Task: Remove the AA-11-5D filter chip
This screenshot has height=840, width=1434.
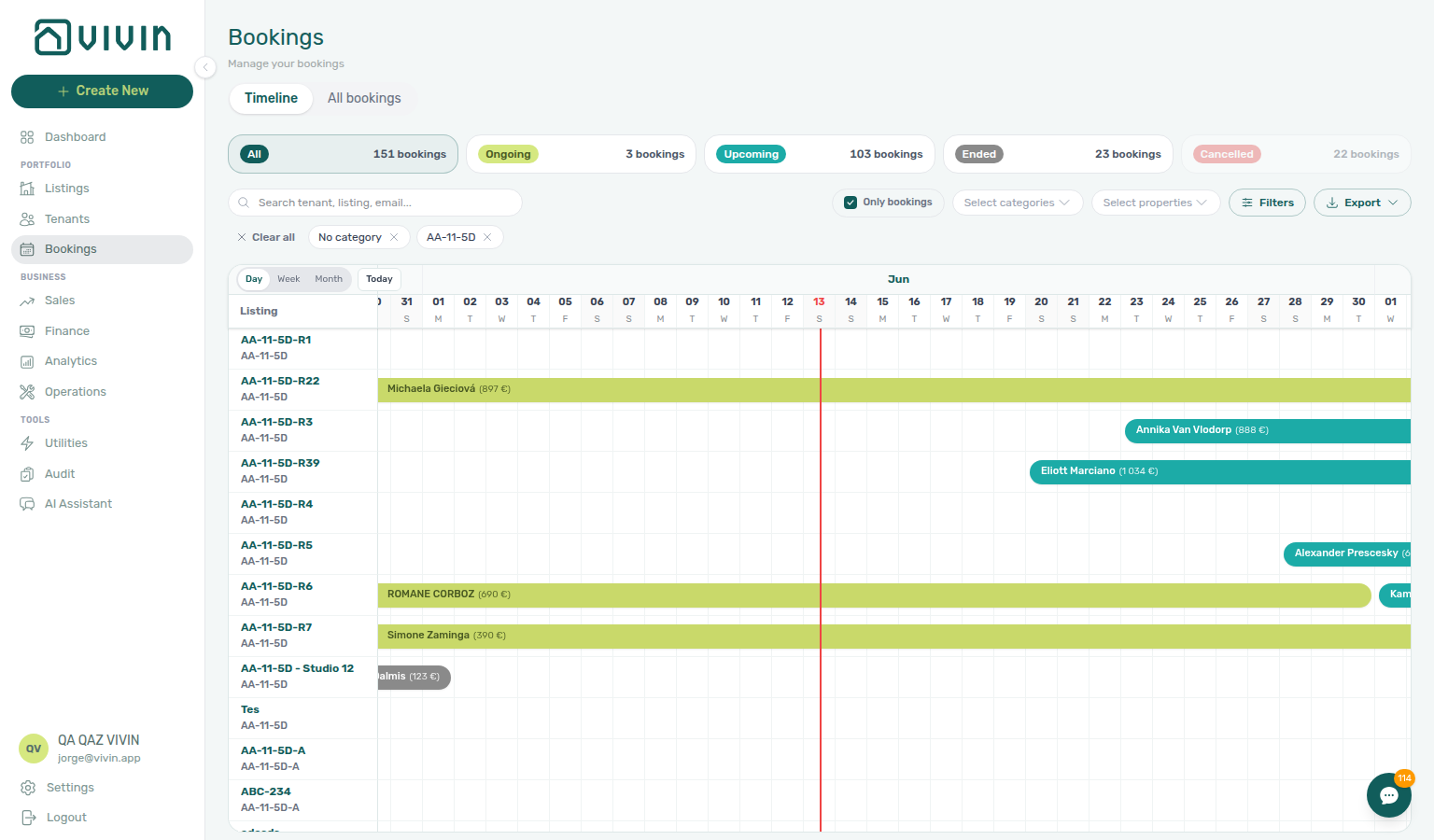Action: tap(487, 237)
